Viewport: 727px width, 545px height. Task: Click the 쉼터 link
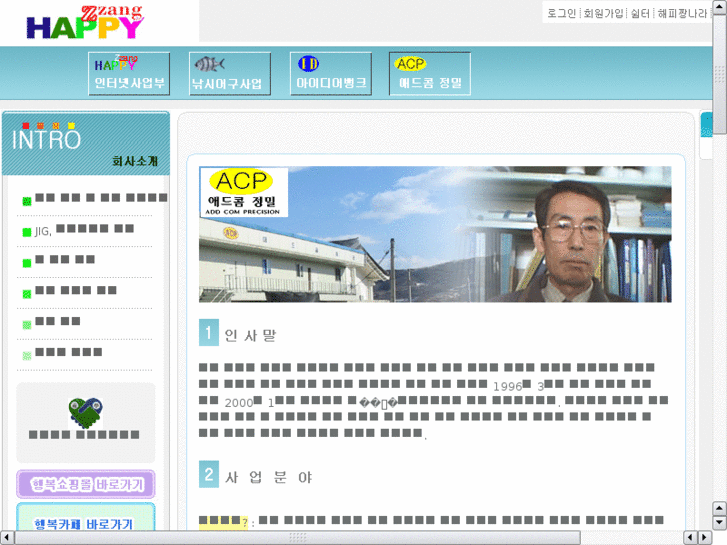point(640,13)
